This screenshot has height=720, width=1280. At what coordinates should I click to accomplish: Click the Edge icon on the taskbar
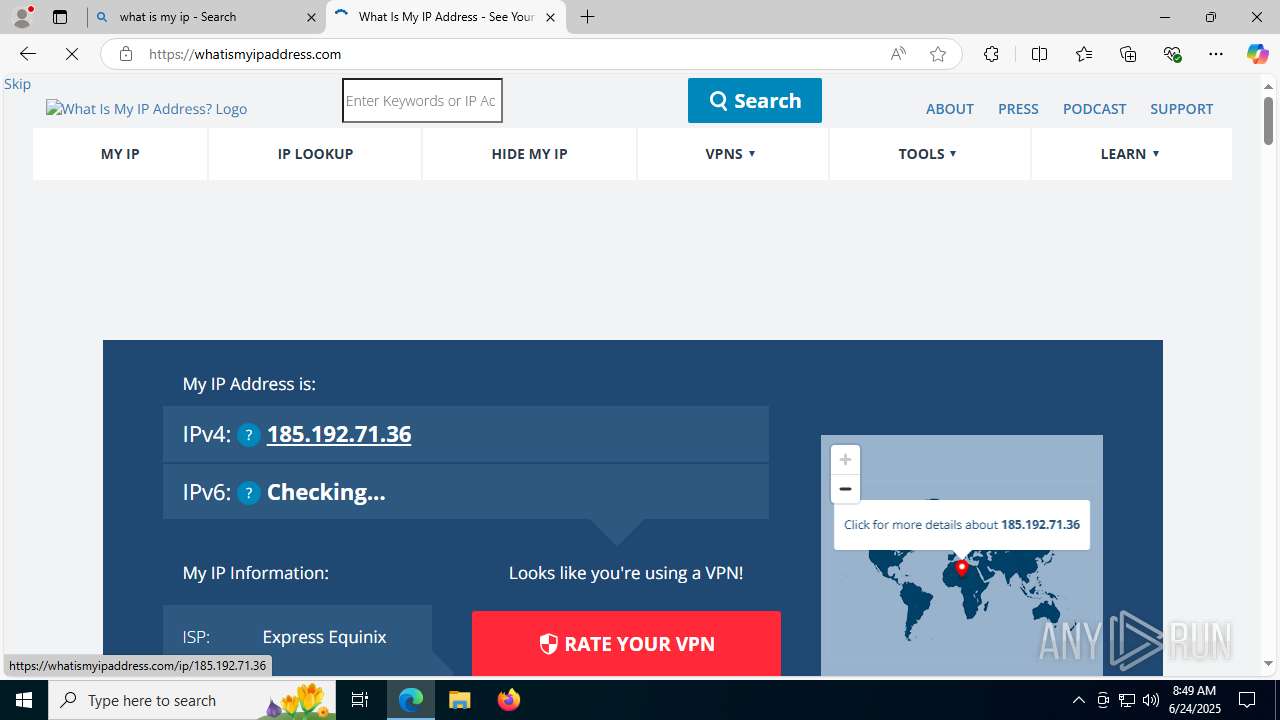411,700
